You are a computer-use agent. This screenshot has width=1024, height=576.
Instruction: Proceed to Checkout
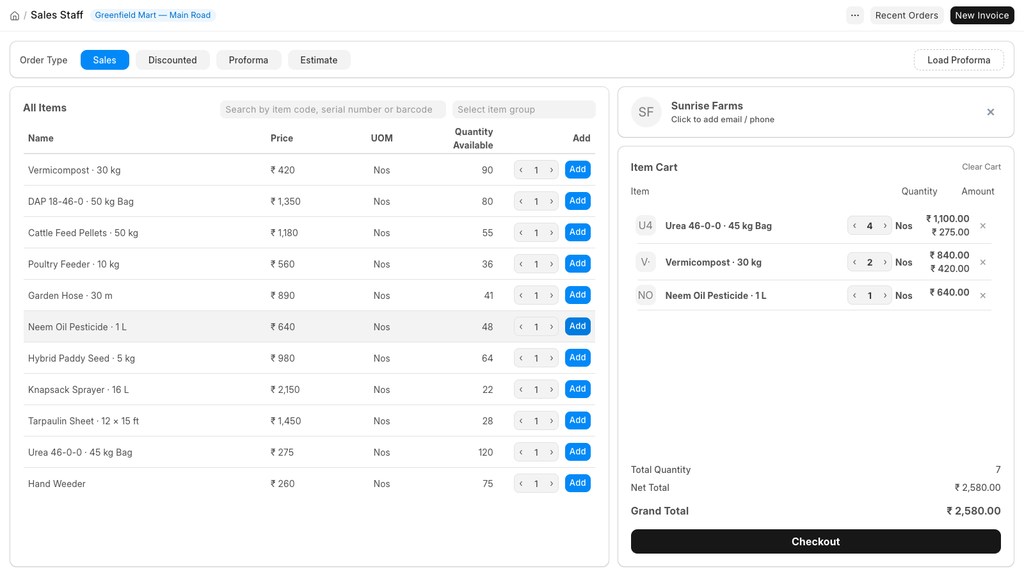(815, 541)
